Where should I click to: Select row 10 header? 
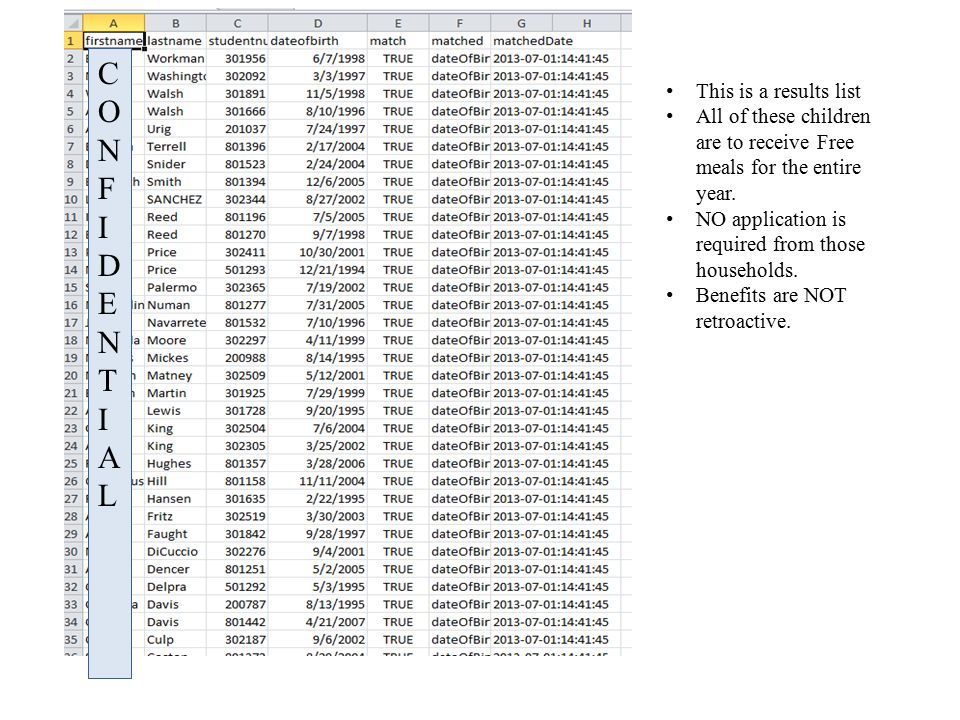click(73, 200)
